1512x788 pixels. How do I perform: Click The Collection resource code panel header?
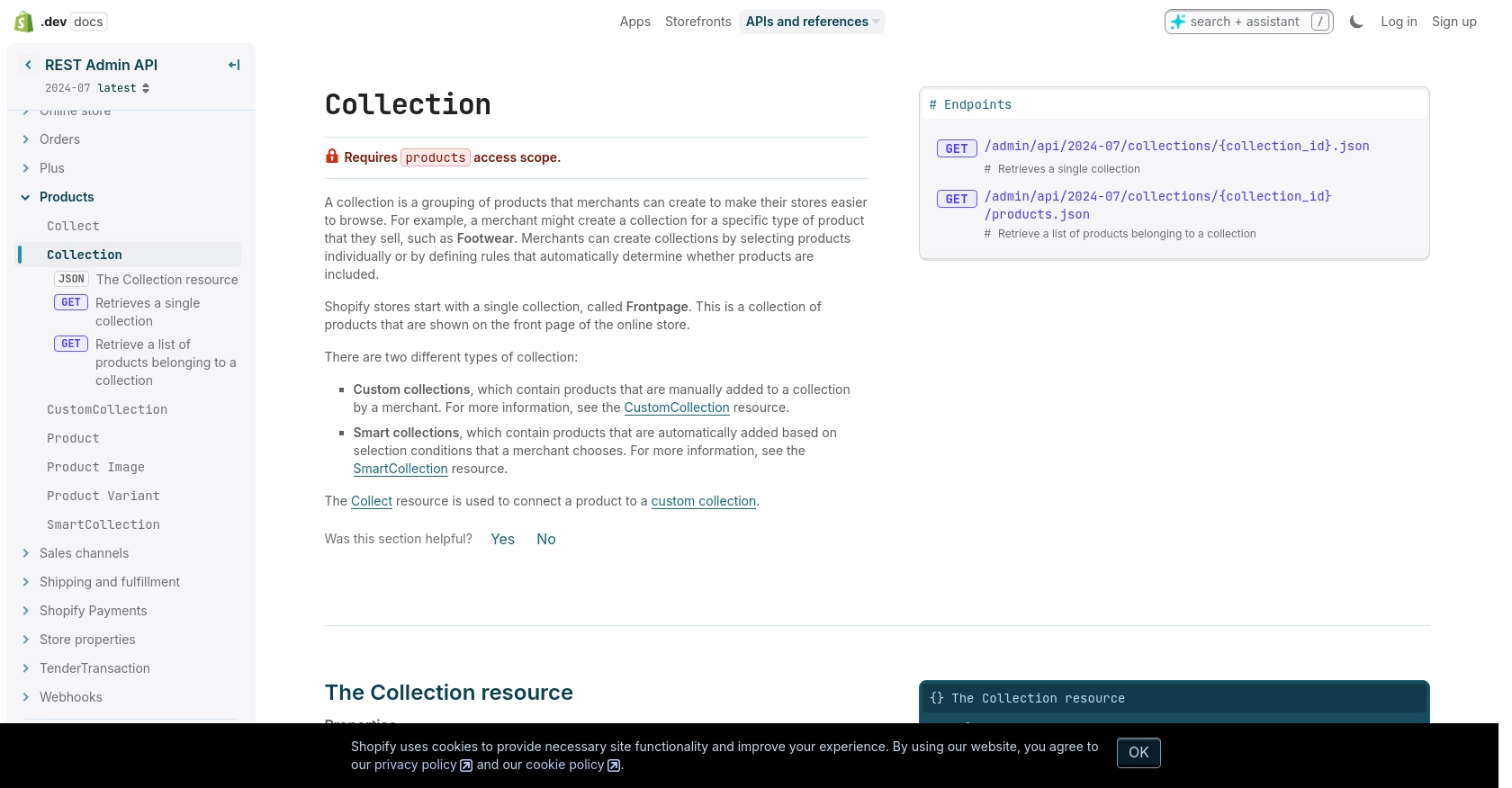coord(1174,698)
